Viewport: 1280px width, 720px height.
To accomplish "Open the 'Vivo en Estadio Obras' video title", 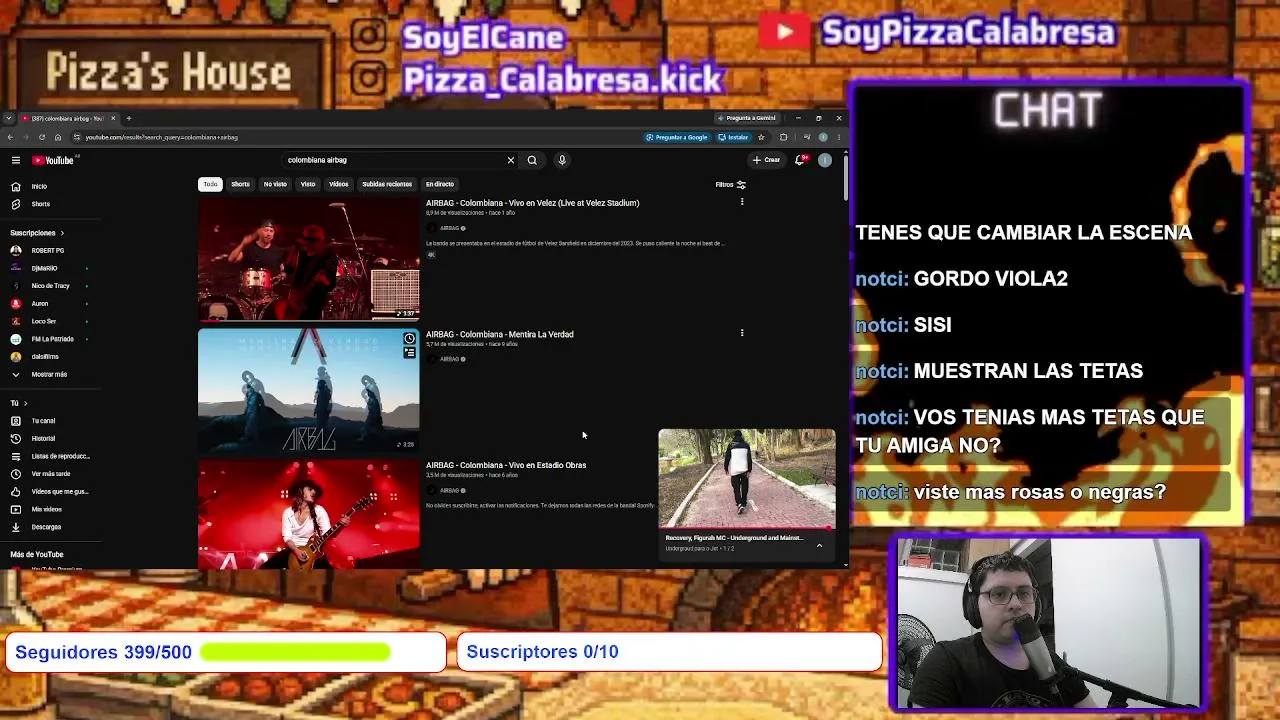I will click(x=506, y=465).
